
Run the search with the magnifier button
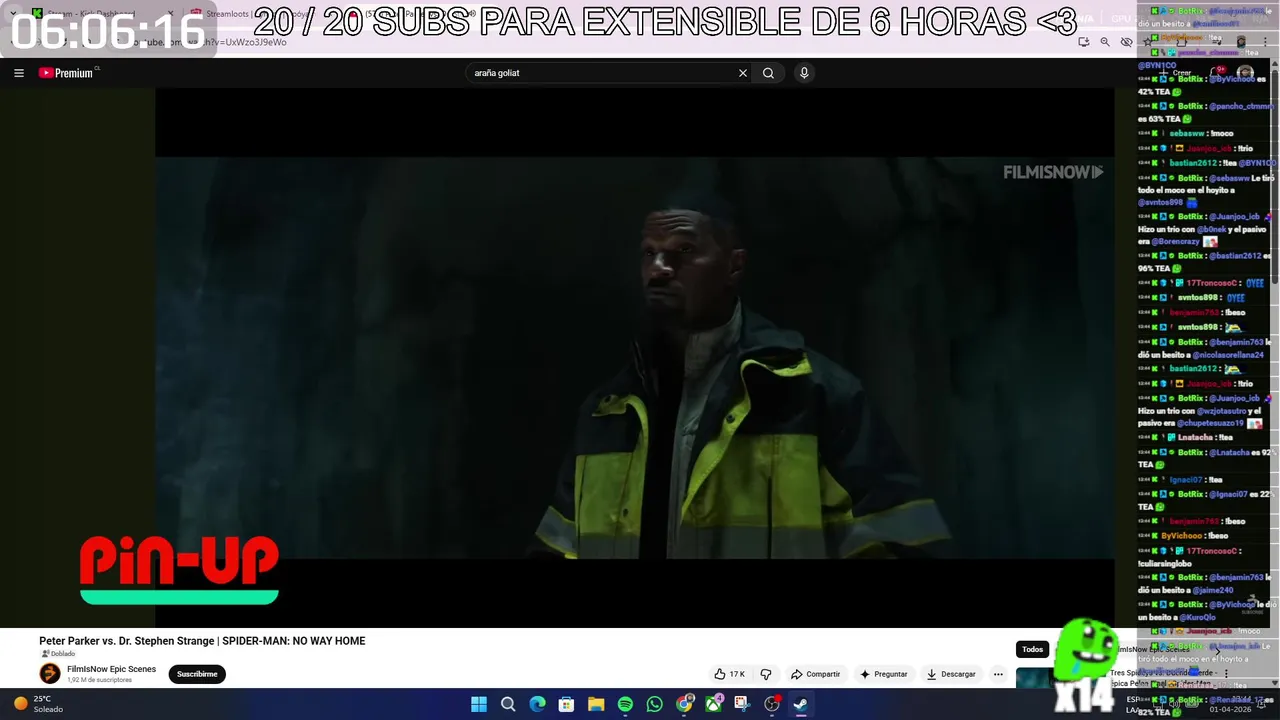(x=768, y=73)
